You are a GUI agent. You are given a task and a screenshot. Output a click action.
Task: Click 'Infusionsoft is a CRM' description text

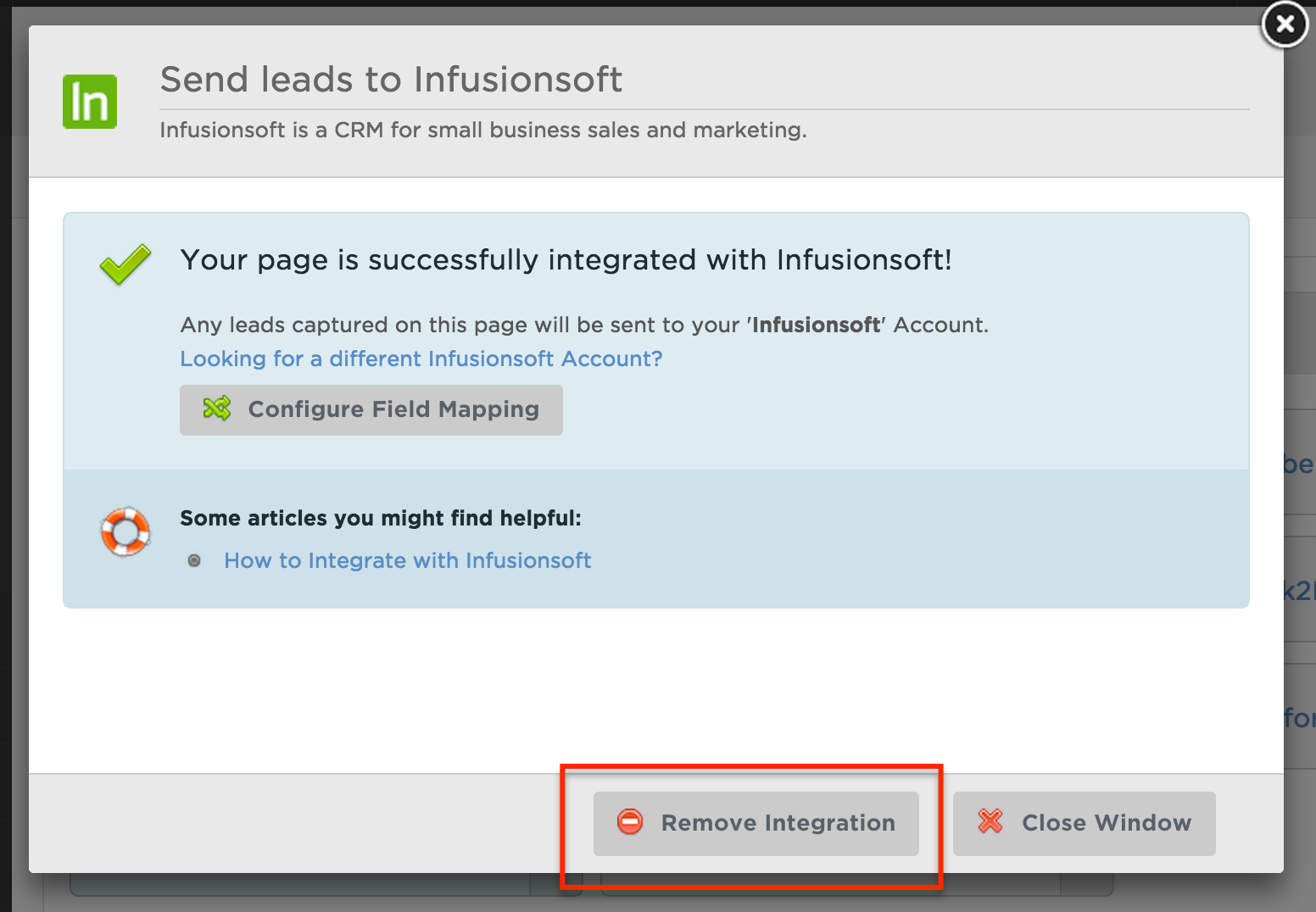click(483, 130)
